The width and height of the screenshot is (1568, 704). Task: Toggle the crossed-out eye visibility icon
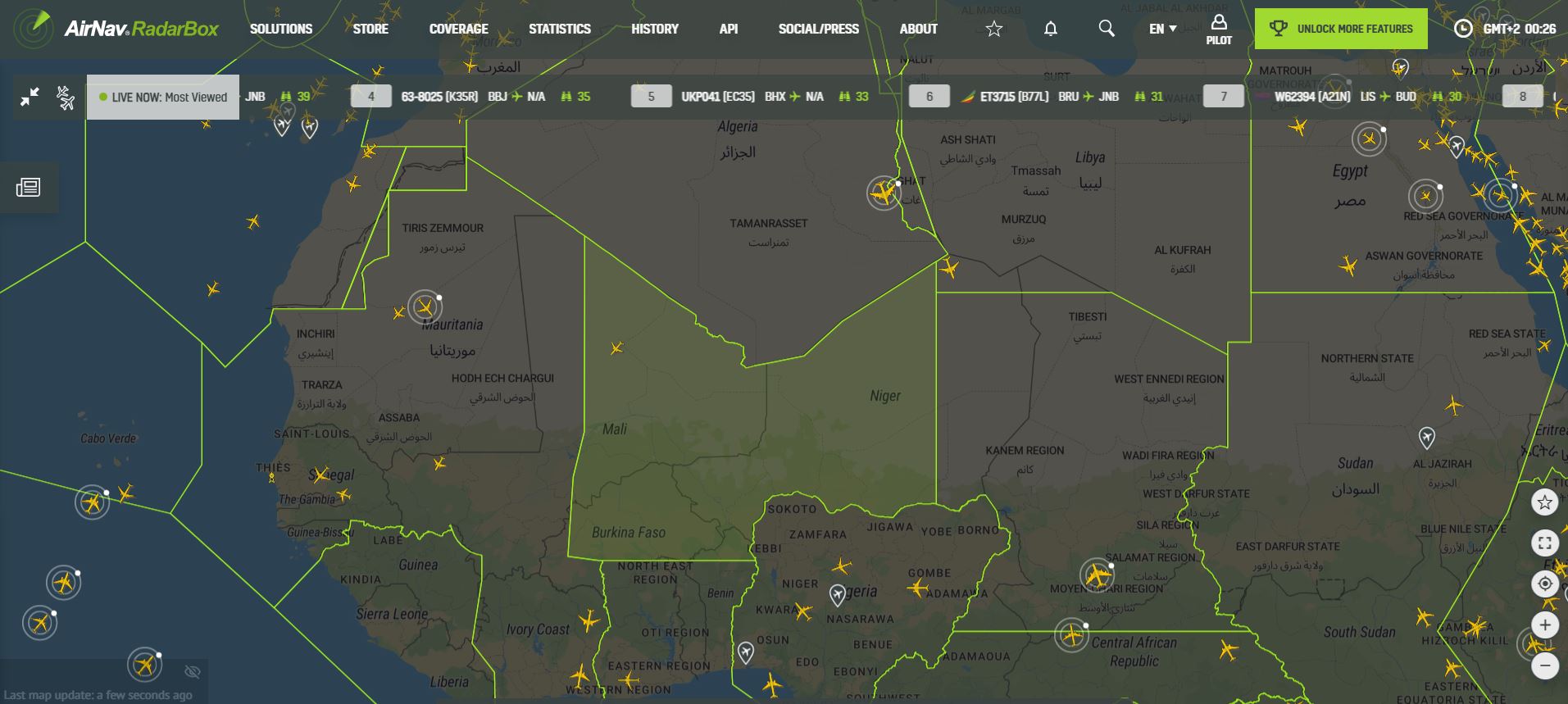point(193,672)
